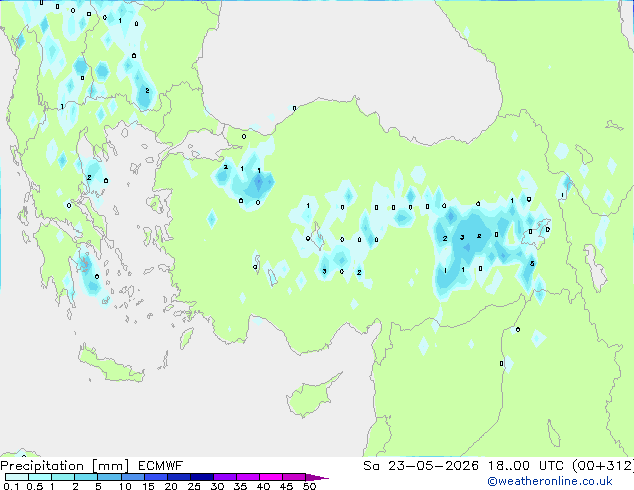Screen dimensions: 634x490
Task: Click the '25' legend scale label
Action: [x=194, y=486]
